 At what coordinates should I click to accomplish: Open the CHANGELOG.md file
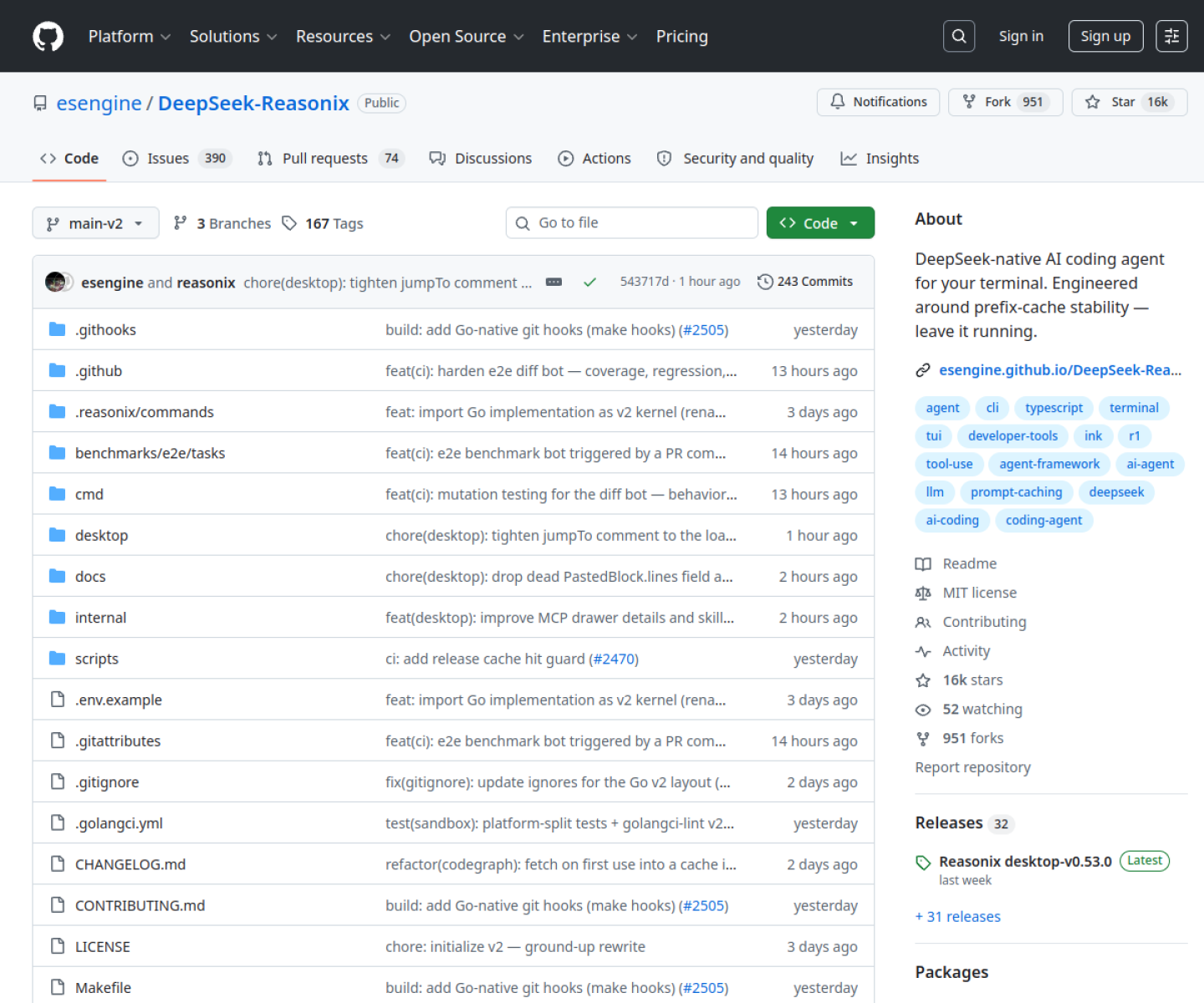130,864
